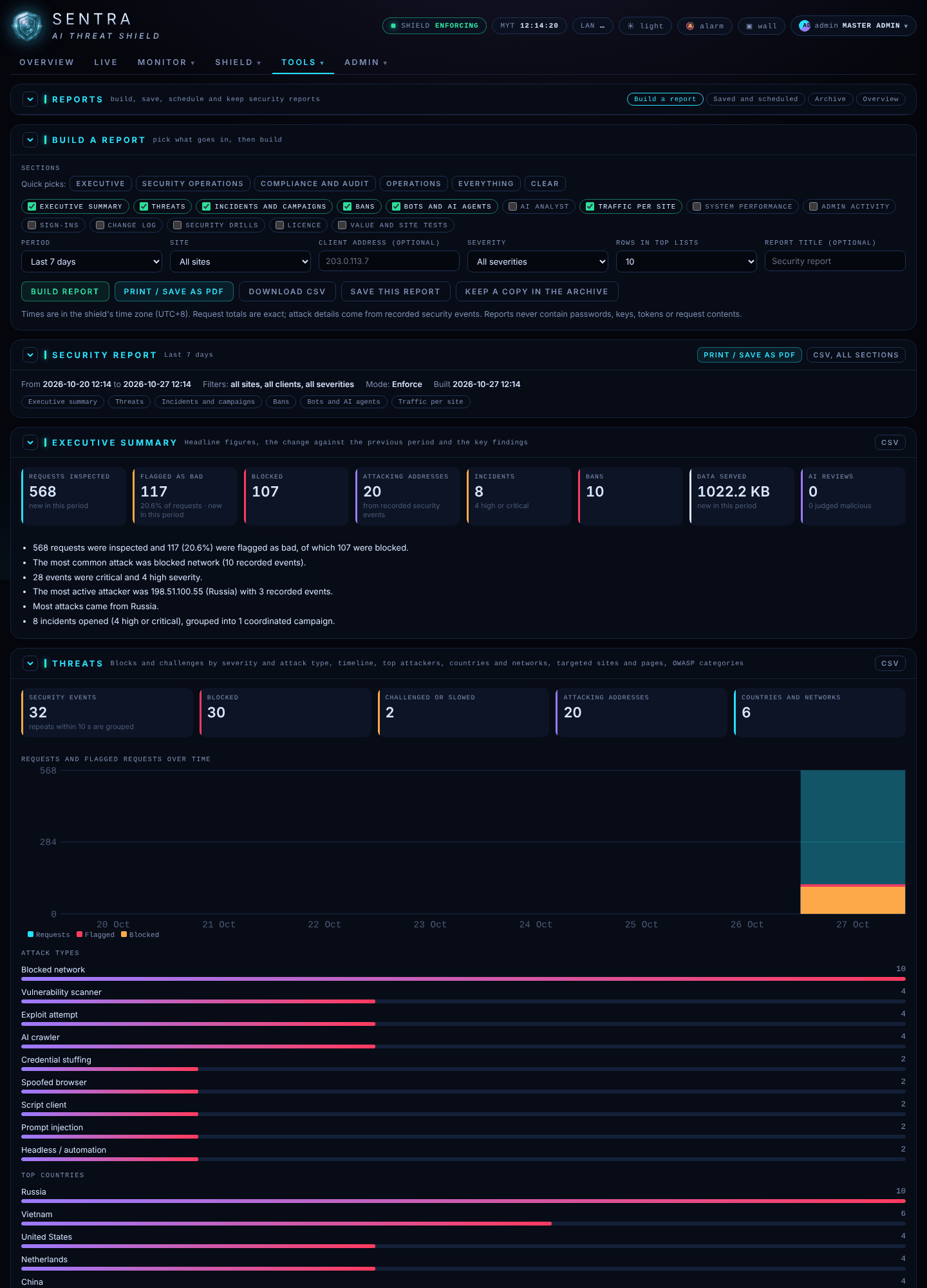Uncheck Bots and AI Agents checkbox
Image resolution: width=927 pixels, height=1288 pixels.
(397, 207)
